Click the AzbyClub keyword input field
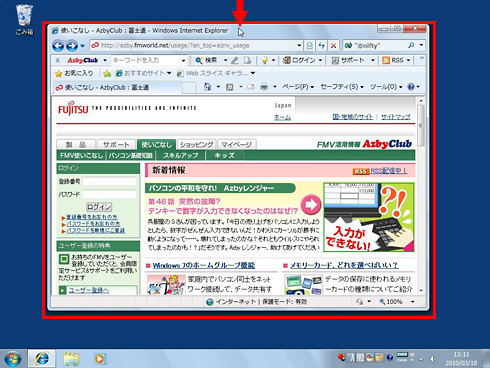Image resolution: width=490 pixels, height=368 pixels. click(x=146, y=60)
